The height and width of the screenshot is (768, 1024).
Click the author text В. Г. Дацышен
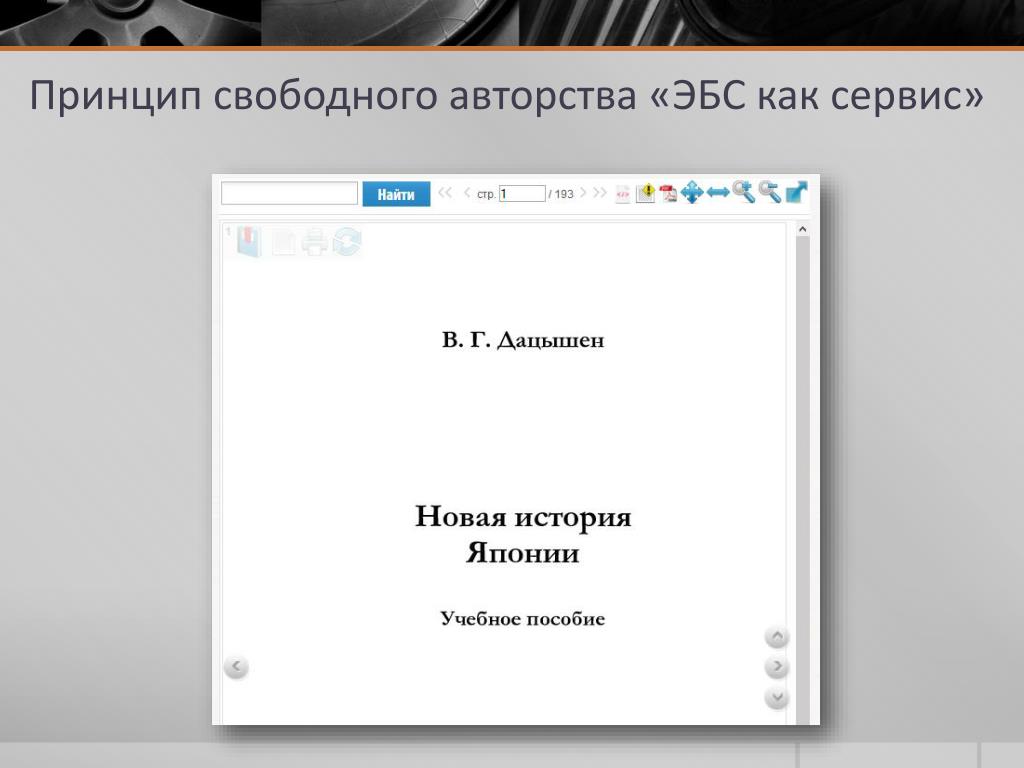tap(523, 340)
